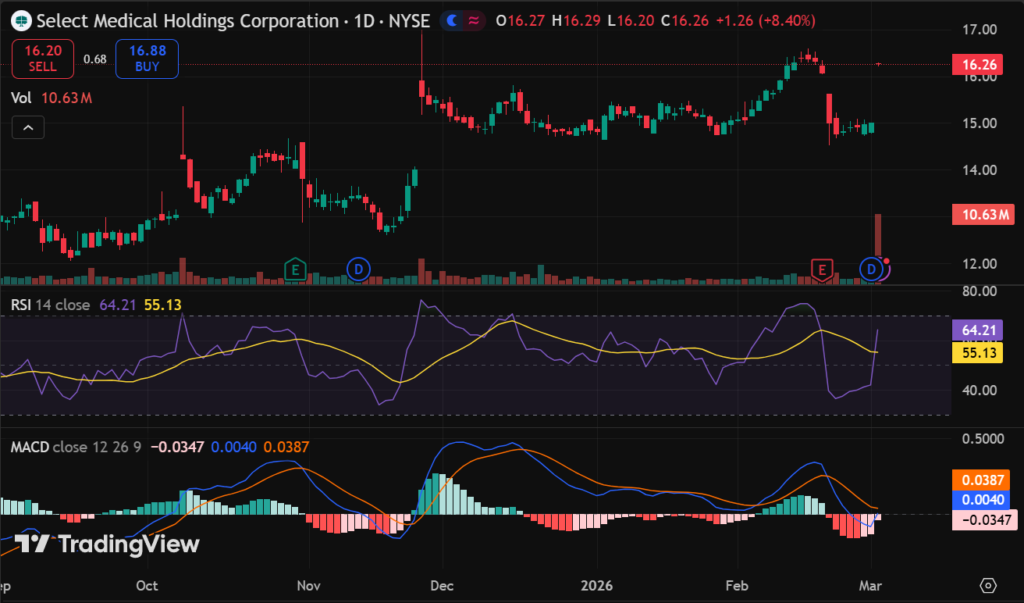Image resolution: width=1024 pixels, height=603 pixels.
Task: Click the TradingView logo
Action: pos(107,544)
